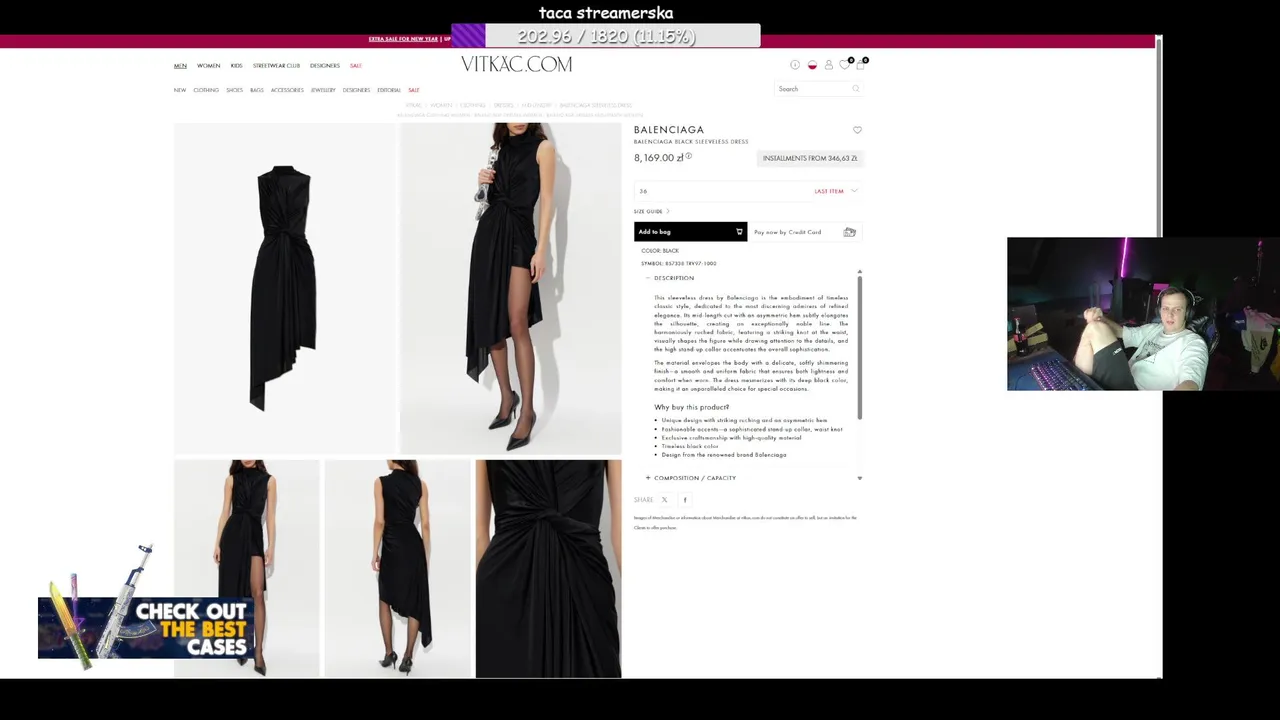
Task: Open the Accessories category
Action: click(x=287, y=90)
